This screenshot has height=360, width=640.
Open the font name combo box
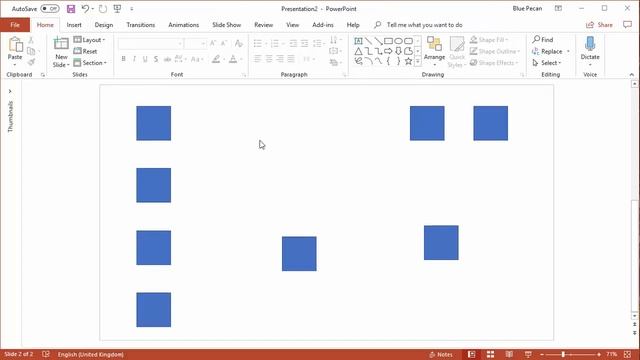click(150, 43)
